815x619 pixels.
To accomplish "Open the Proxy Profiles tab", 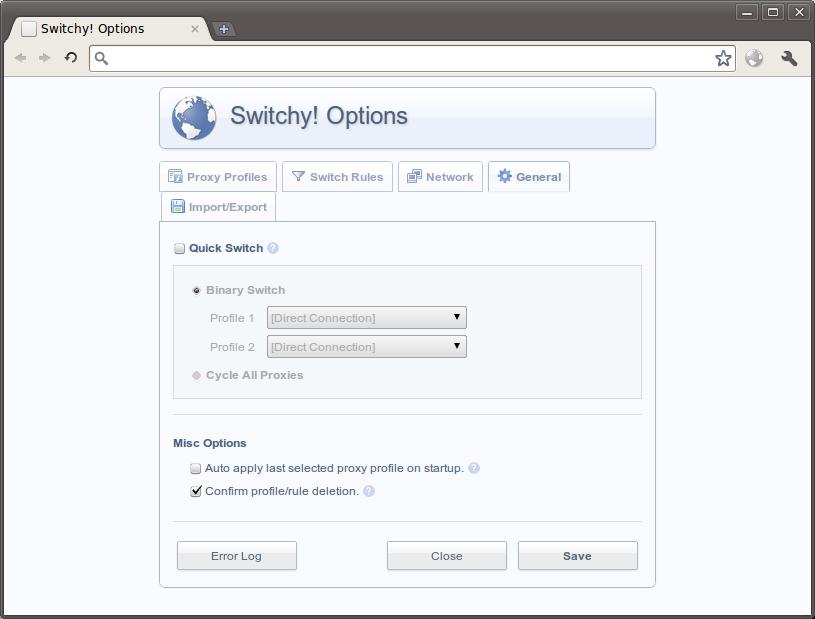I will tap(218, 177).
